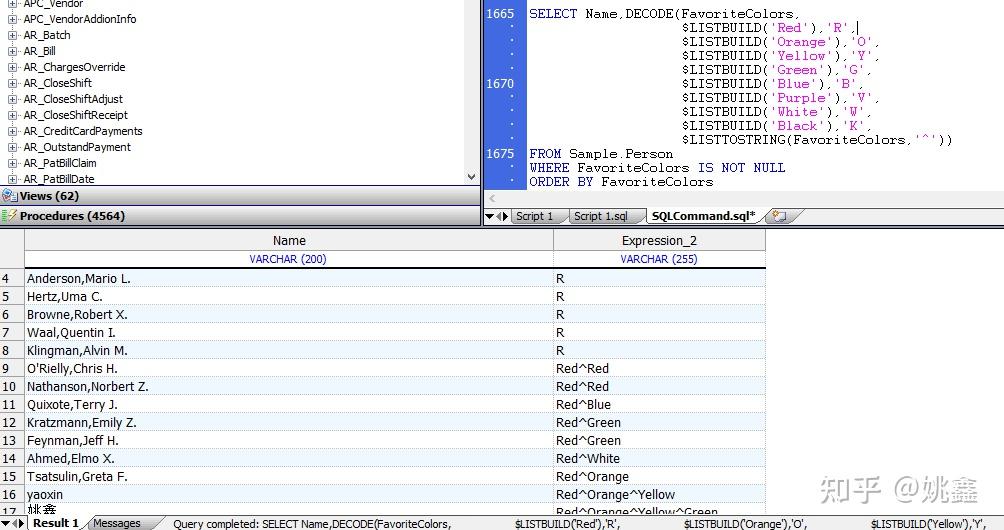Open new script tab icon
Viewport: 1004px width, 530px height.
click(779, 216)
